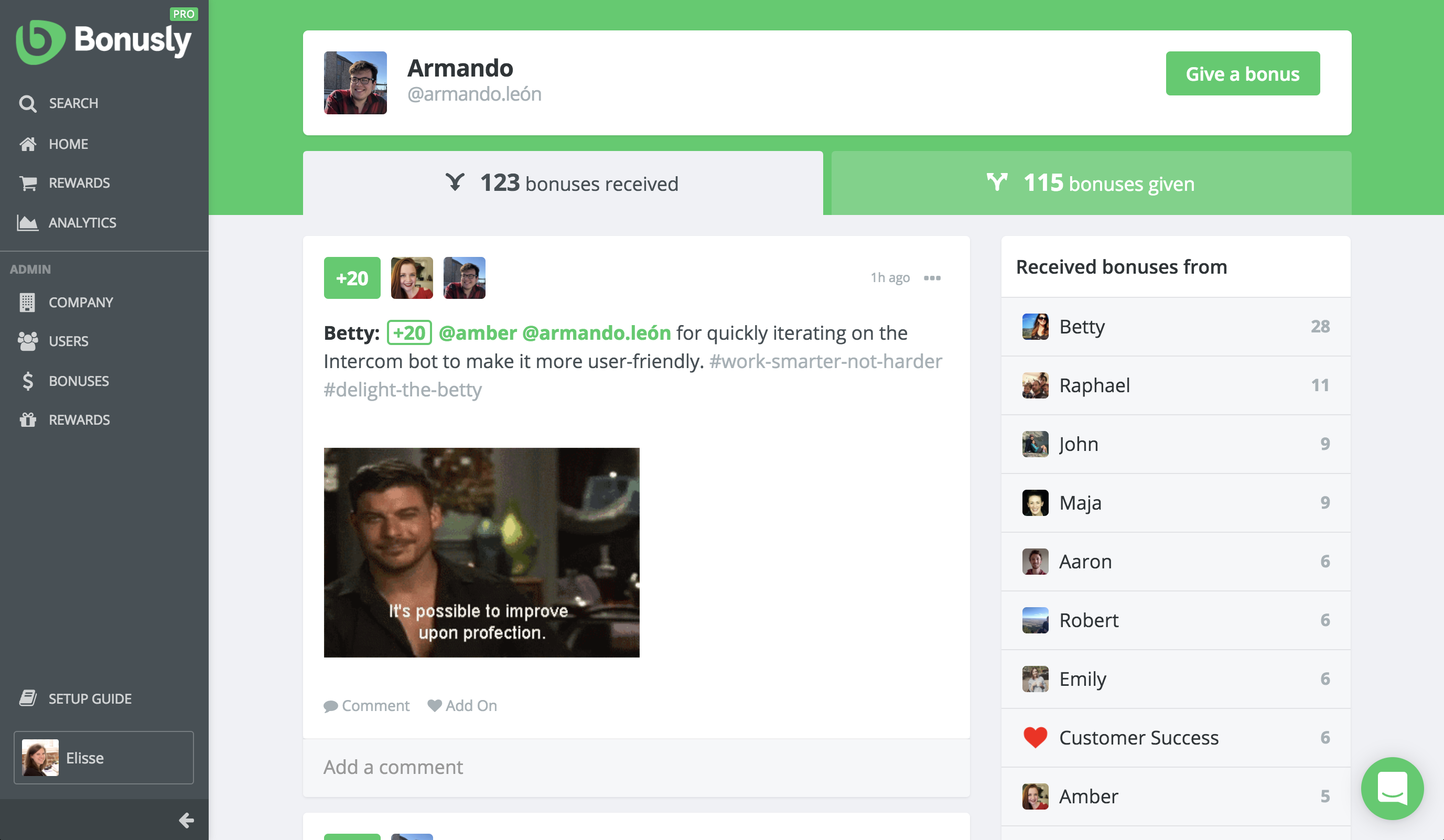Click Betty's avatar in received list
1444x840 pixels.
[x=1035, y=327]
